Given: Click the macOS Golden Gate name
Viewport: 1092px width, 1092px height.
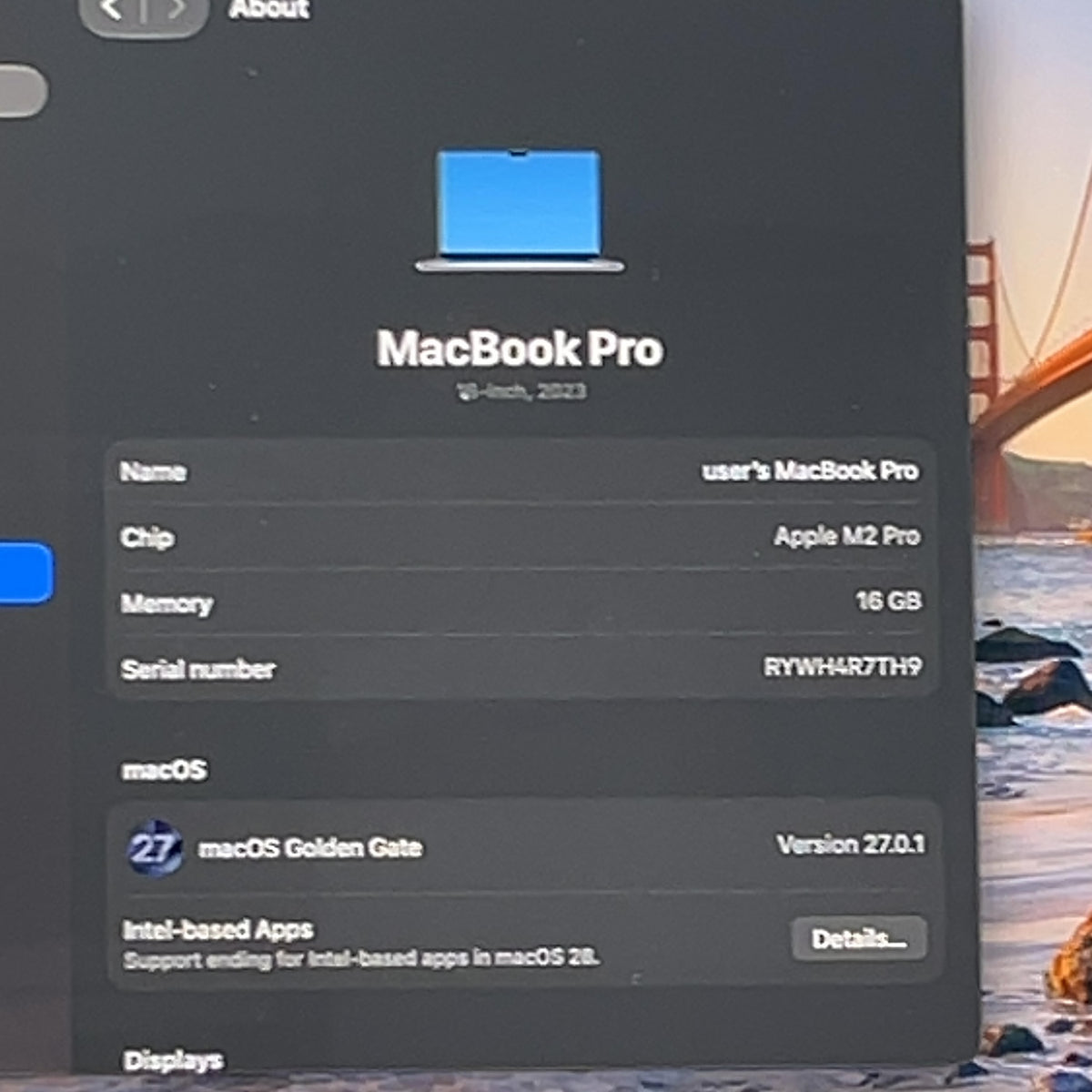Looking at the screenshot, I should point(310,848).
